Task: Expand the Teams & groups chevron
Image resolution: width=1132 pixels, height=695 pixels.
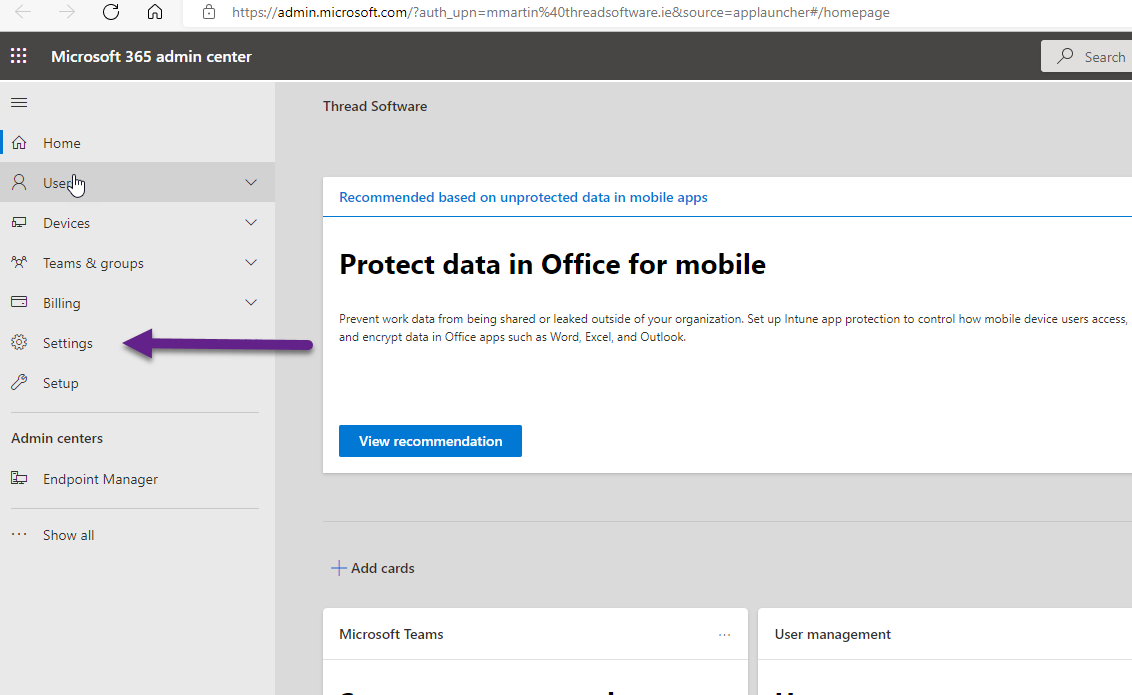Action: click(x=251, y=263)
